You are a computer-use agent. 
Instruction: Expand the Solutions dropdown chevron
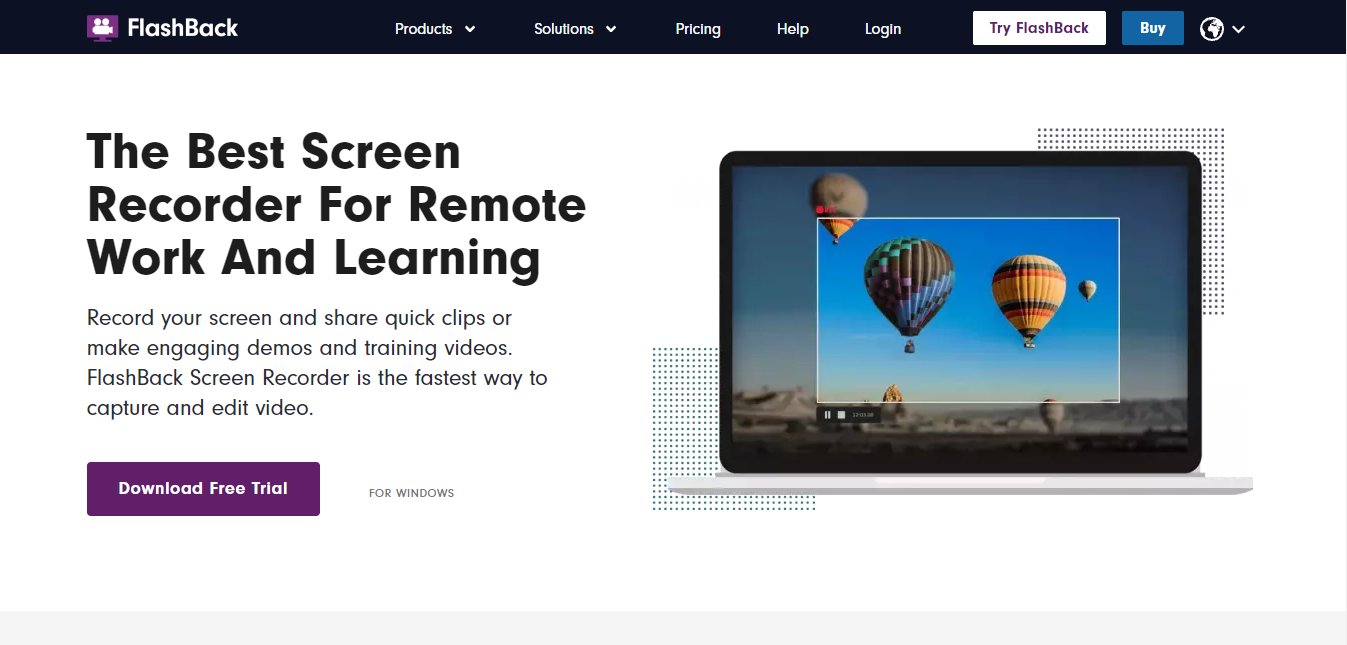coord(611,29)
